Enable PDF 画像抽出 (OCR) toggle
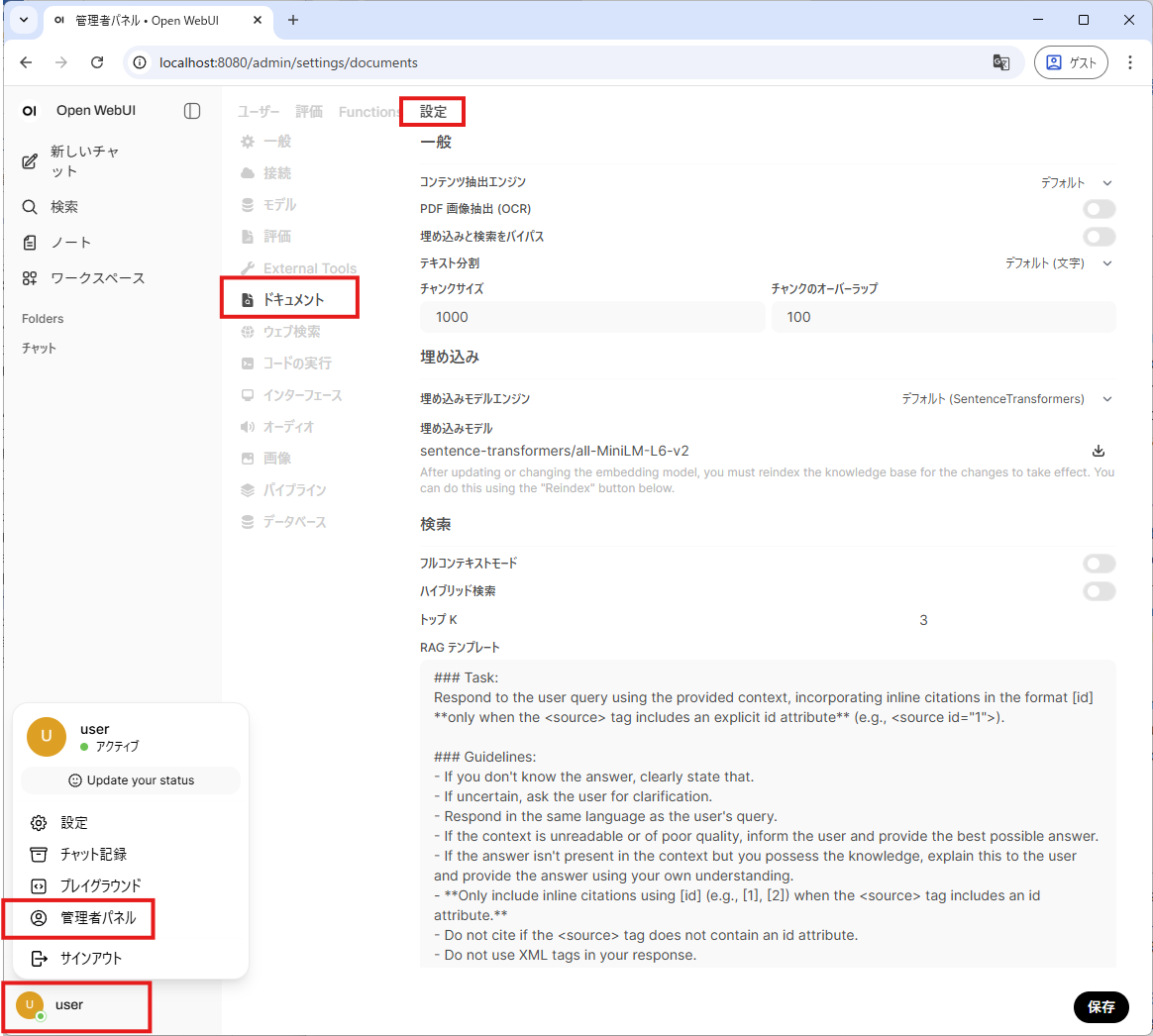Viewport: 1153px width, 1036px height. pos(1099,209)
